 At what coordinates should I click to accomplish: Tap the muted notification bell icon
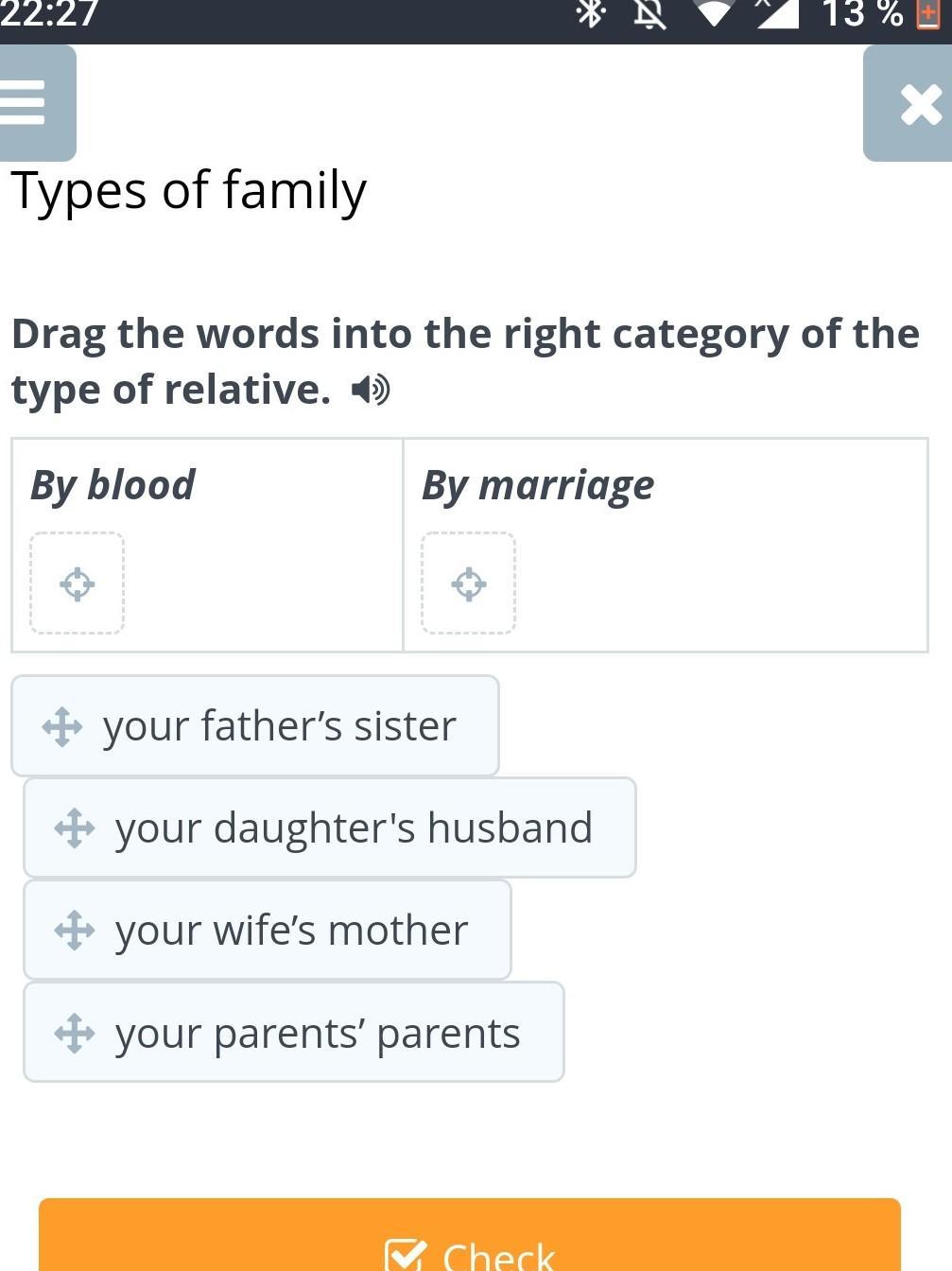pos(649,13)
